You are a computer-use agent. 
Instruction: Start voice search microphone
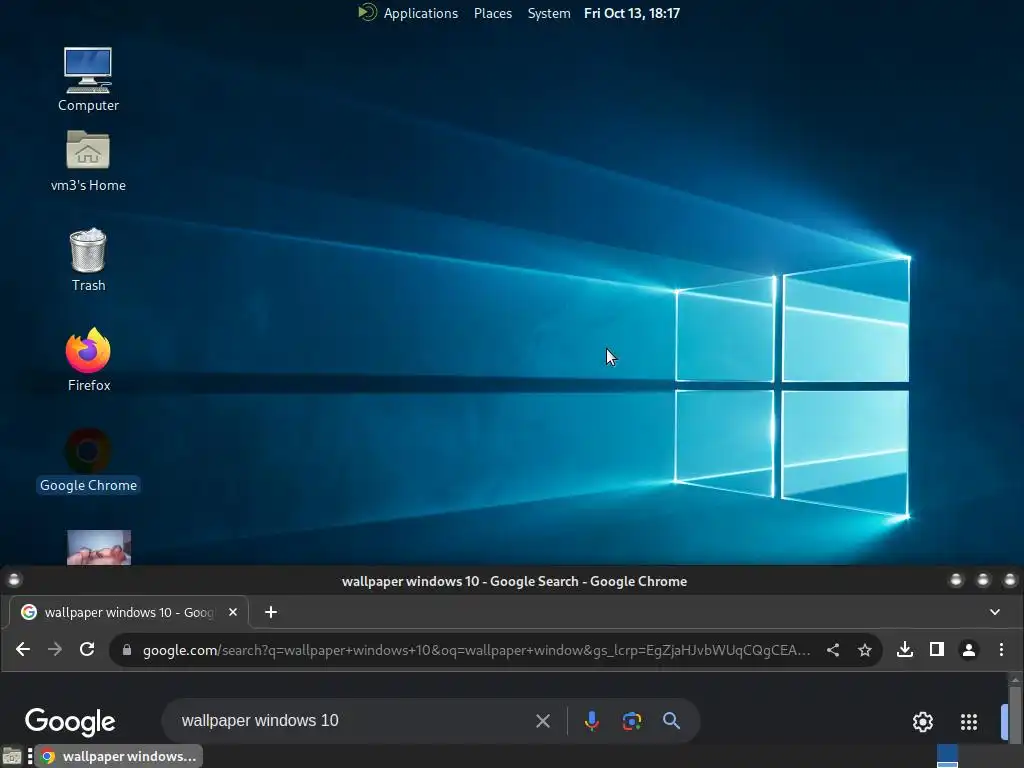592,721
